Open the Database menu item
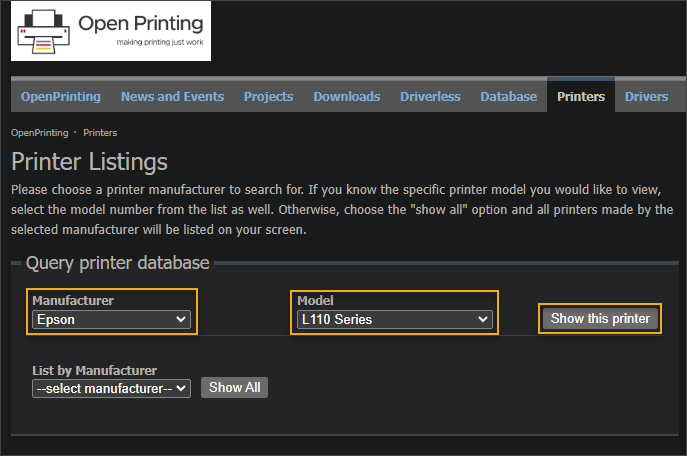The image size is (687, 456). click(x=508, y=96)
